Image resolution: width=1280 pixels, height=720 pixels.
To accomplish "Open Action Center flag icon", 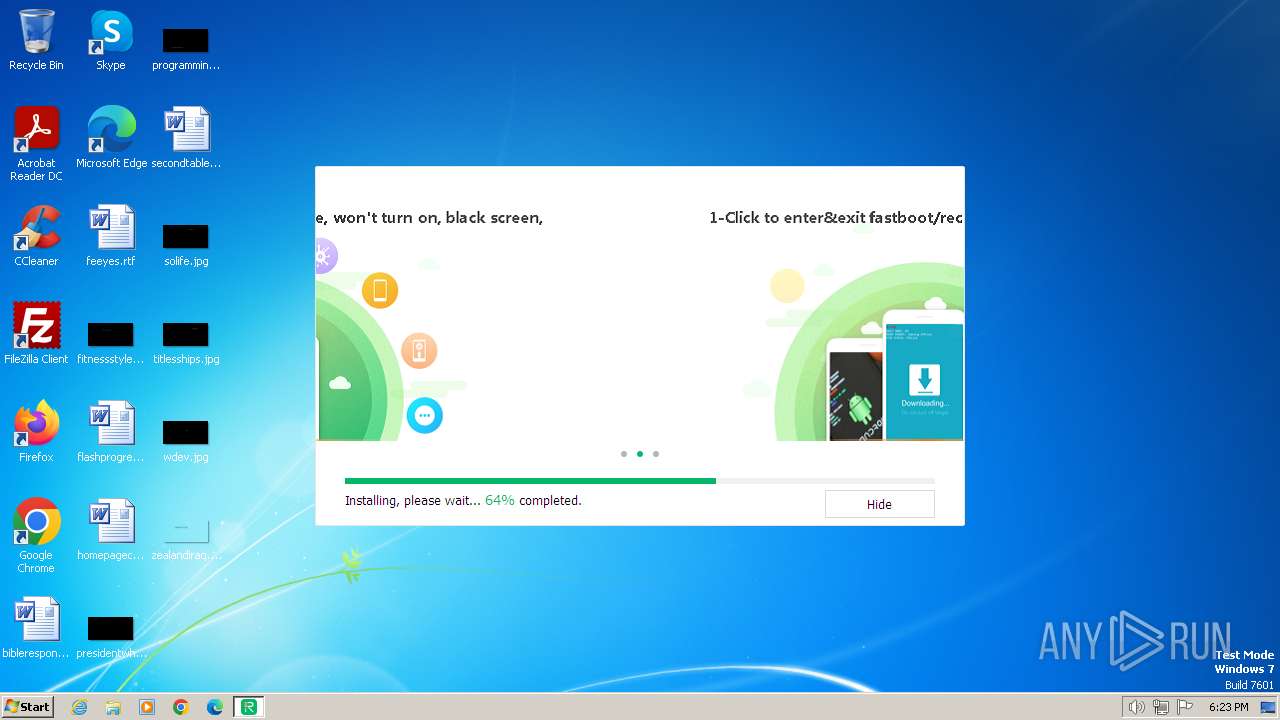I will [1185, 707].
